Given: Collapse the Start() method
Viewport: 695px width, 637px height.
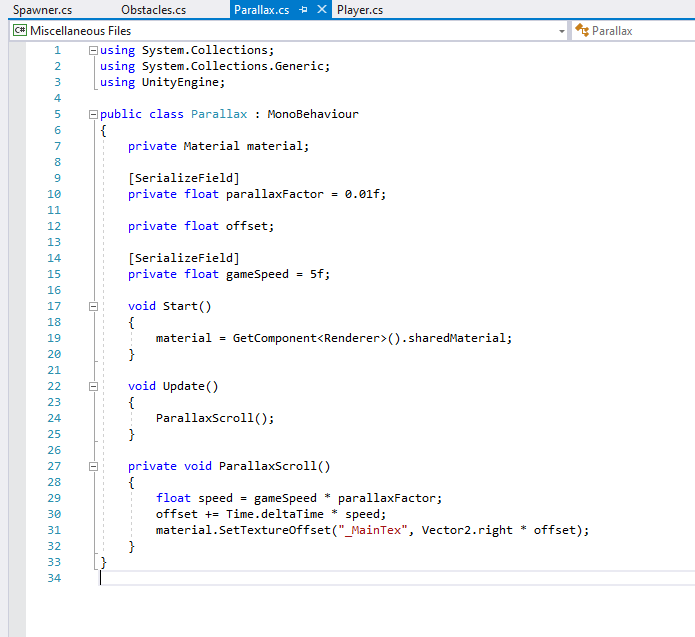Looking at the screenshot, I should (93, 306).
